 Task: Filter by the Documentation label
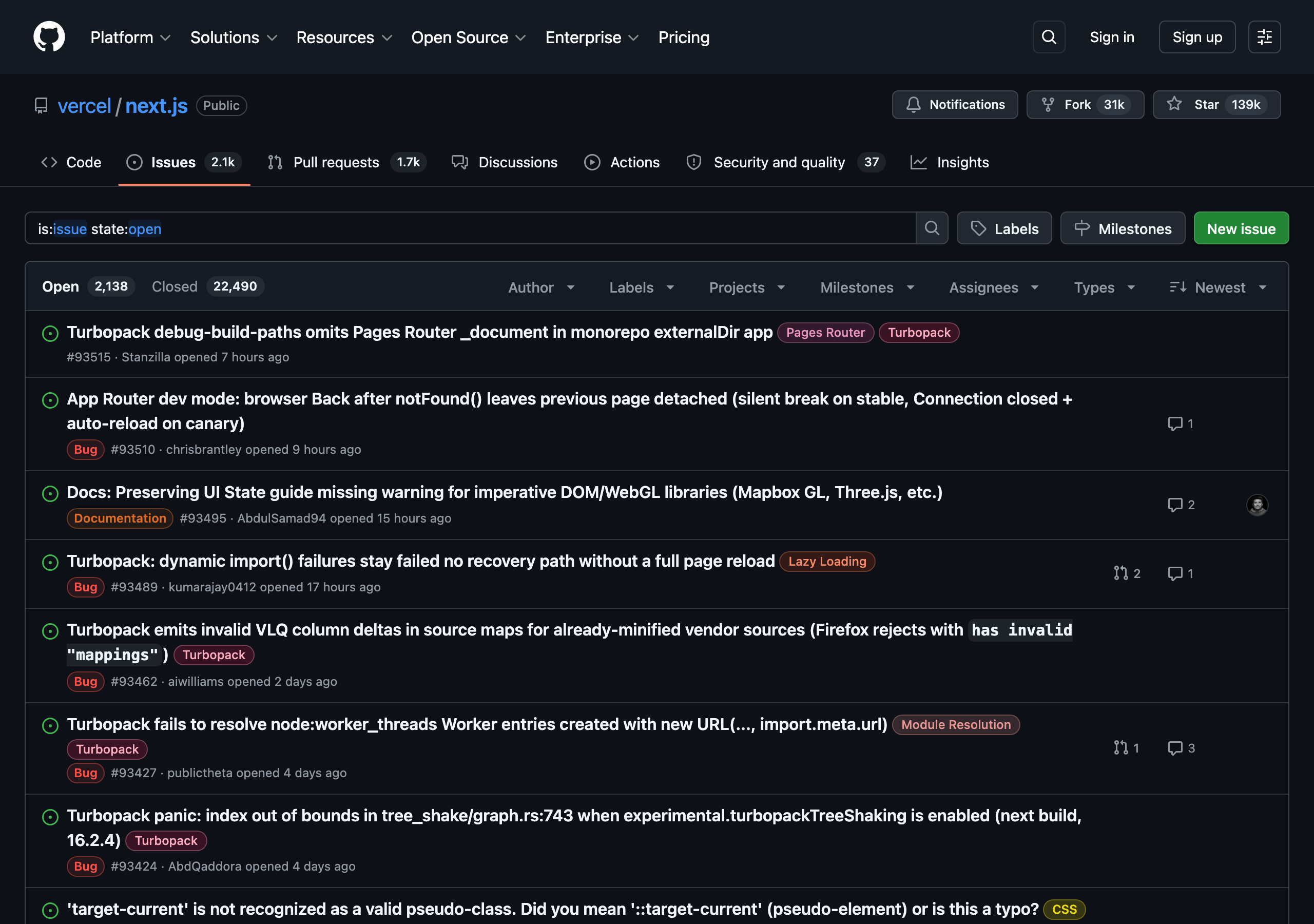(120, 518)
